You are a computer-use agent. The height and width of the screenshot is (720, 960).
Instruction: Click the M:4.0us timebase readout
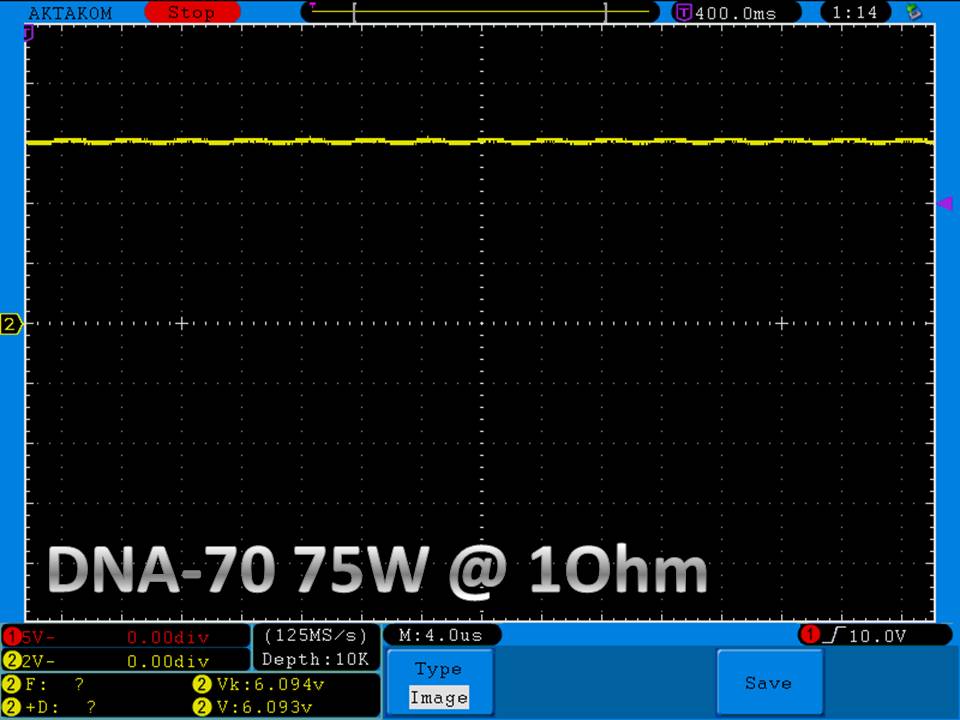441,635
